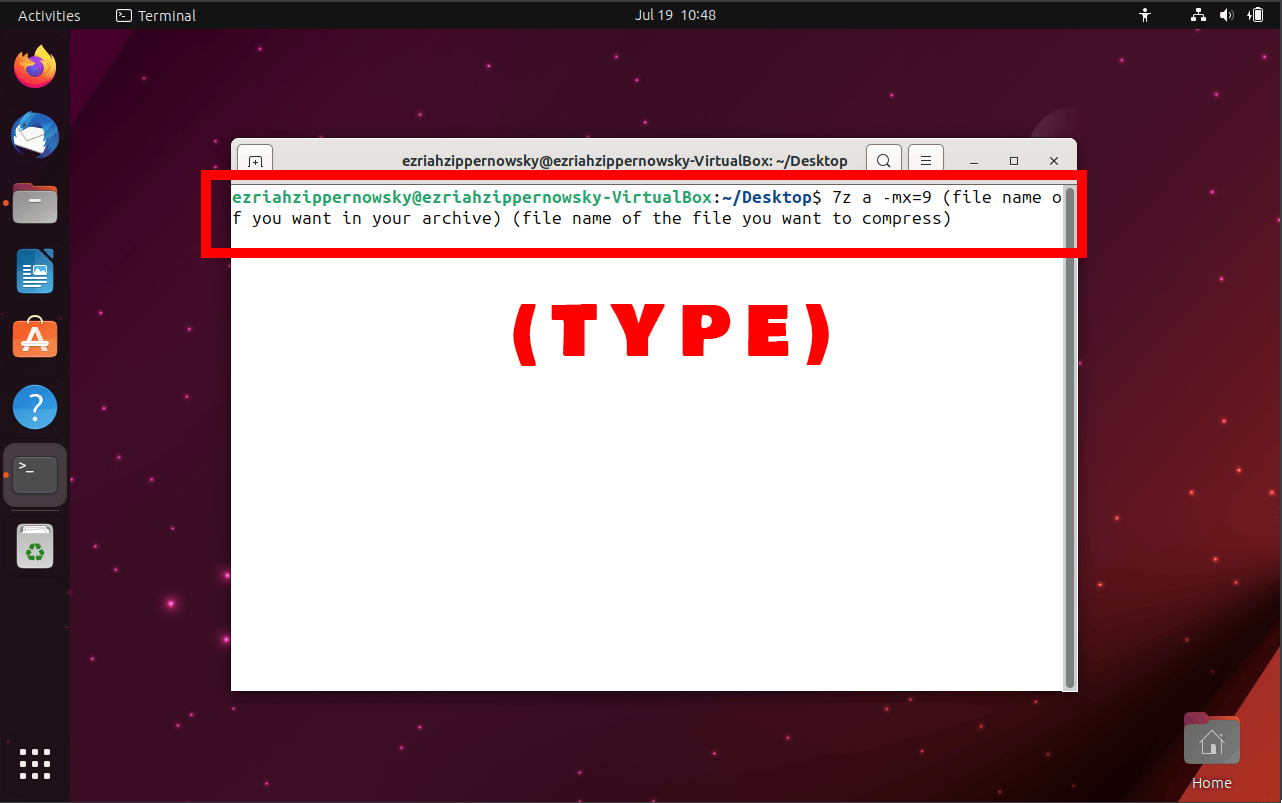The image size is (1282, 803).
Task: Open the calendar via the Jul 19 clock
Action: coord(675,15)
